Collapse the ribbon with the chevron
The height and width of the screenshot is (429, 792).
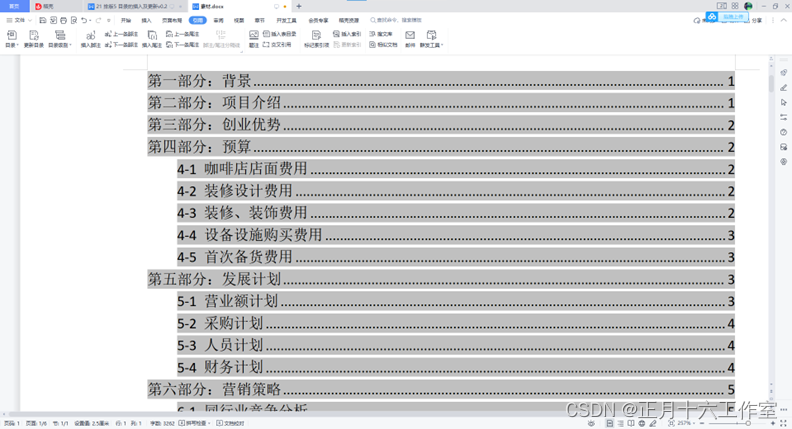click(x=784, y=20)
